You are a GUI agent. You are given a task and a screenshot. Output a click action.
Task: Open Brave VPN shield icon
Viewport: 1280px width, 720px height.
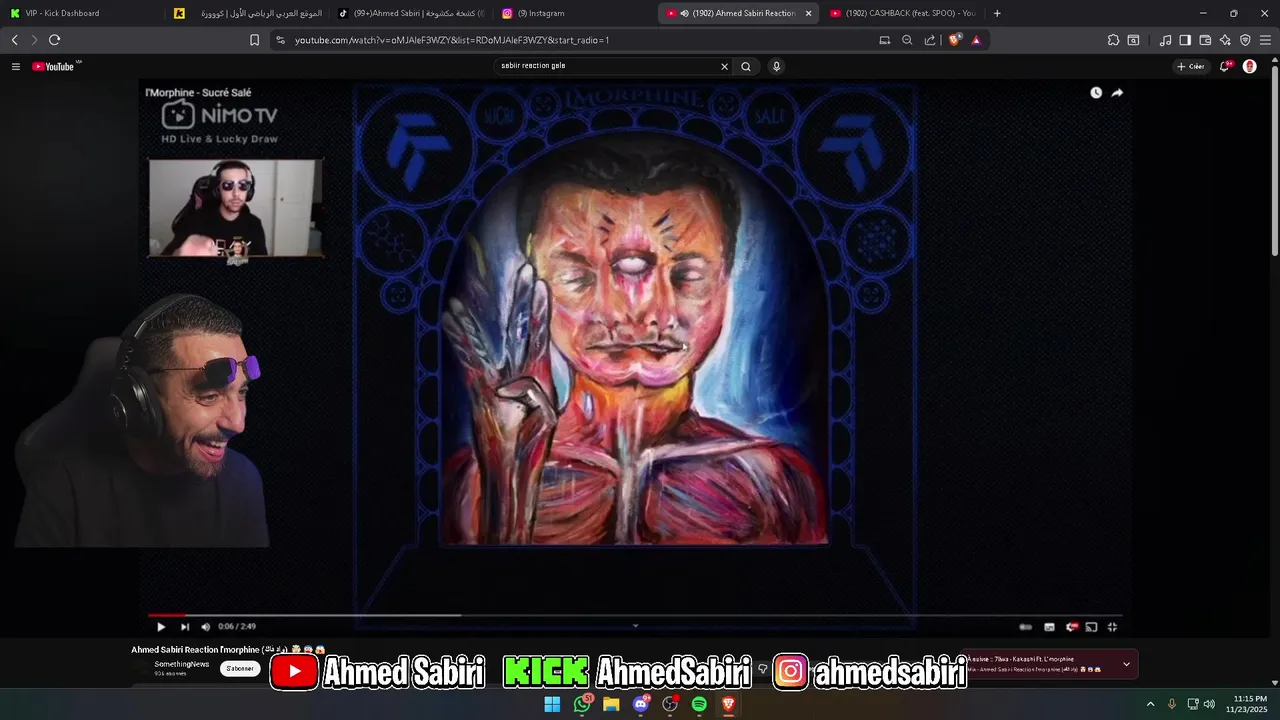[x=1245, y=40]
